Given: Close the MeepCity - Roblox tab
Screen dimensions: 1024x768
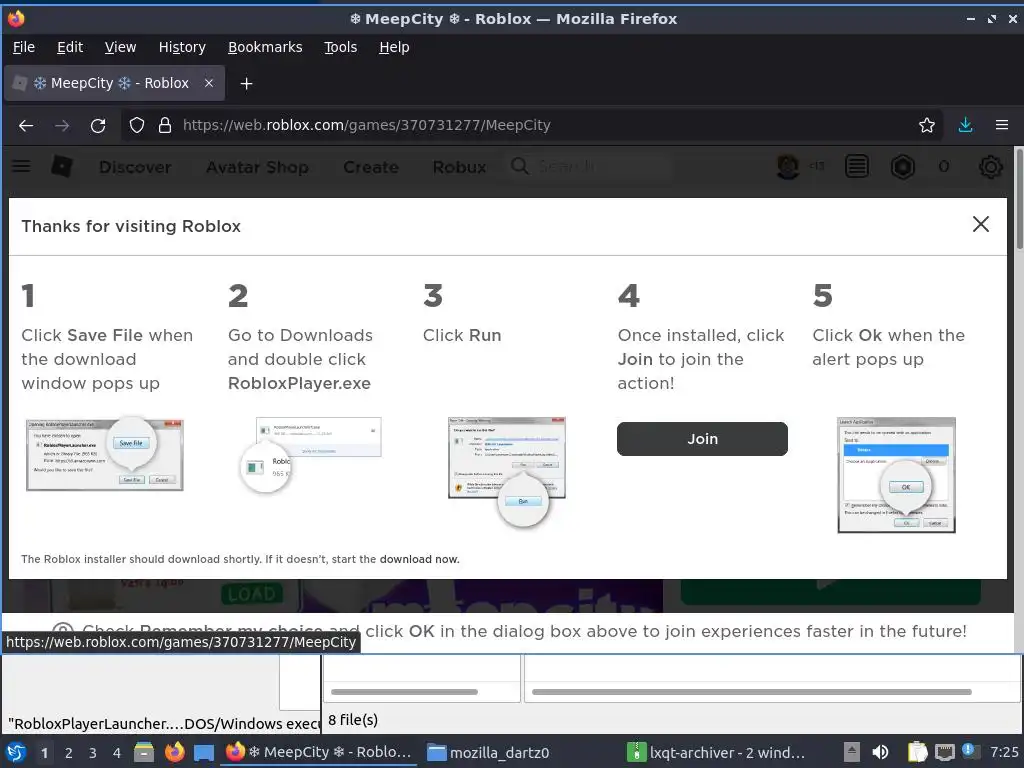Looking at the screenshot, I should coord(209,83).
